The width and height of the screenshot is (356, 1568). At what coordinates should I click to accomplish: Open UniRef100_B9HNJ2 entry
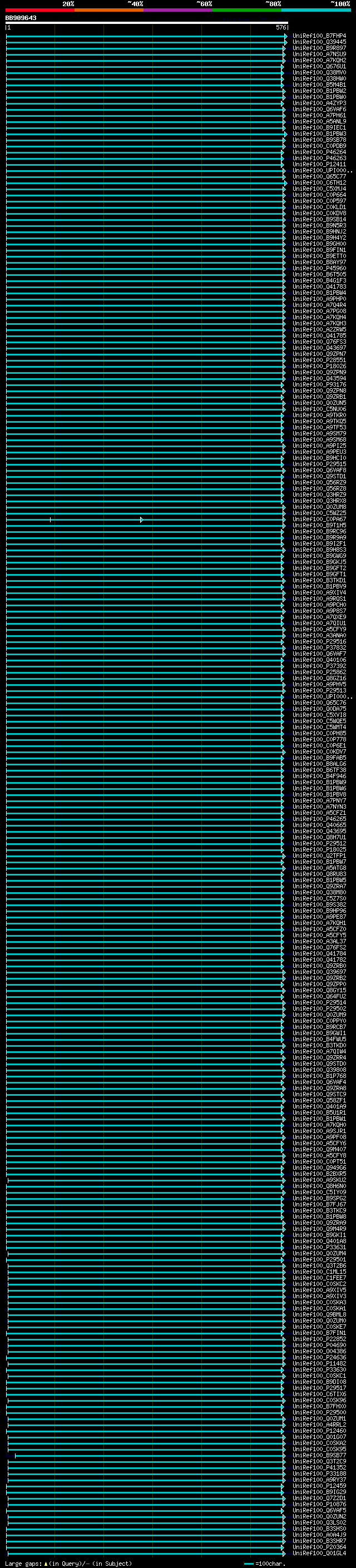(x=319, y=232)
